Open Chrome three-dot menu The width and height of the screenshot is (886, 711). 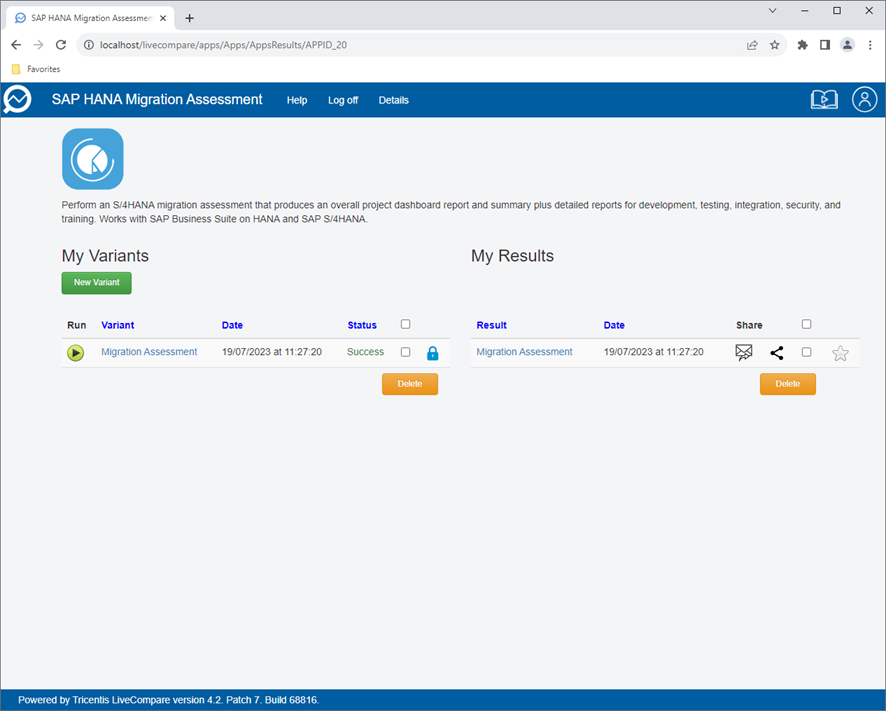(870, 45)
